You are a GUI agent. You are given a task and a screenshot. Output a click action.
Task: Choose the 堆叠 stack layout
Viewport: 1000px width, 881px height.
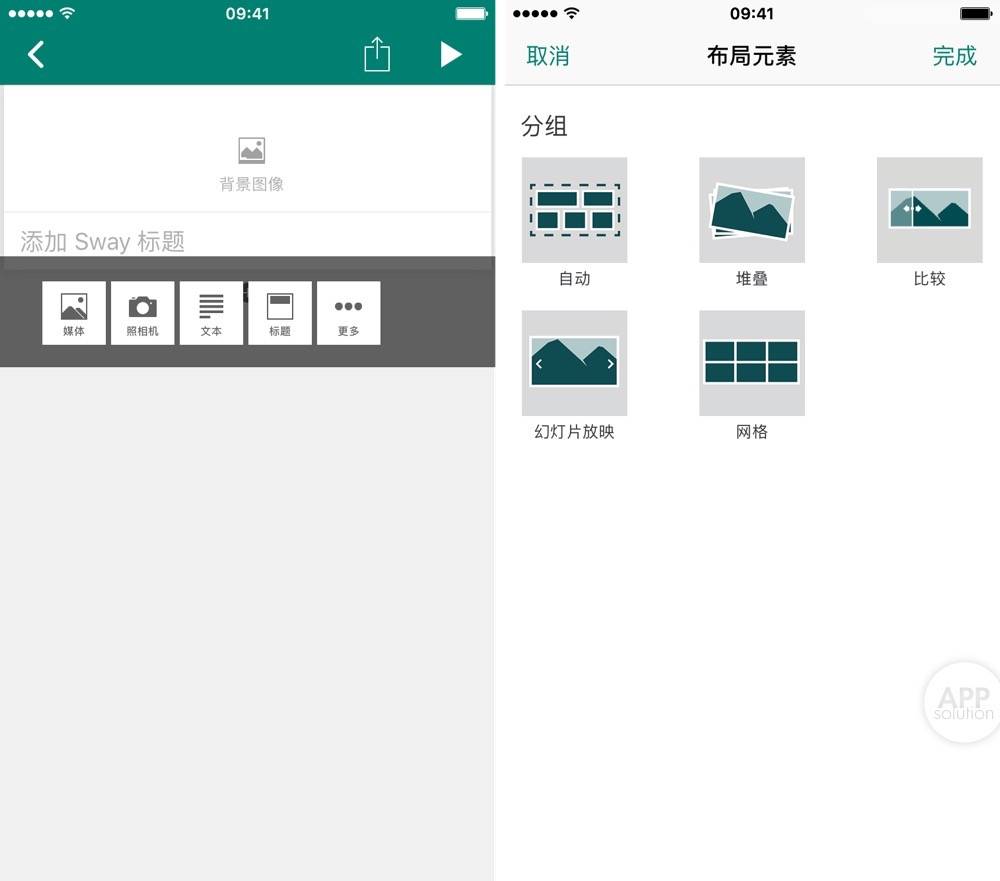click(752, 222)
